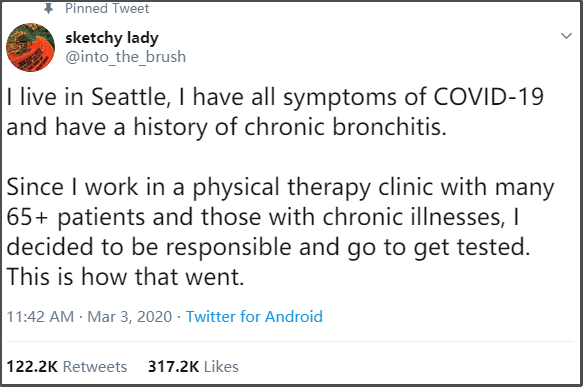Visit the @into_the_brush handle
584x388 pixels.
126,57
